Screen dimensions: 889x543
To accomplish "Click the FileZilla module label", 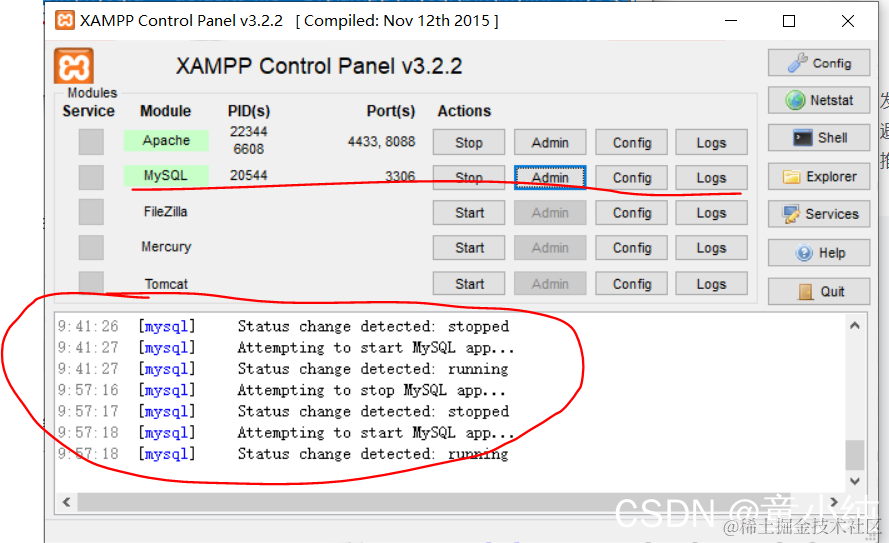I will click(166, 211).
